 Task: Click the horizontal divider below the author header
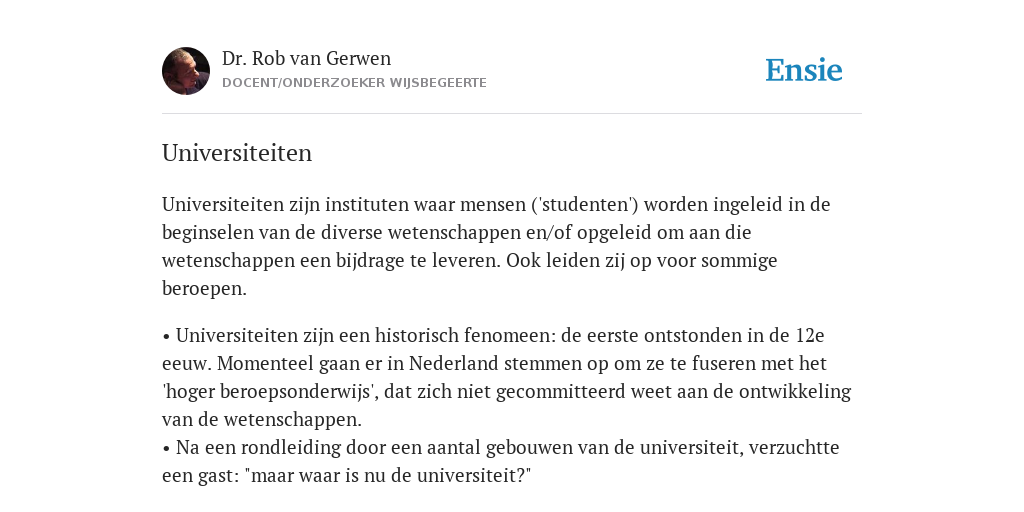click(x=512, y=114)
